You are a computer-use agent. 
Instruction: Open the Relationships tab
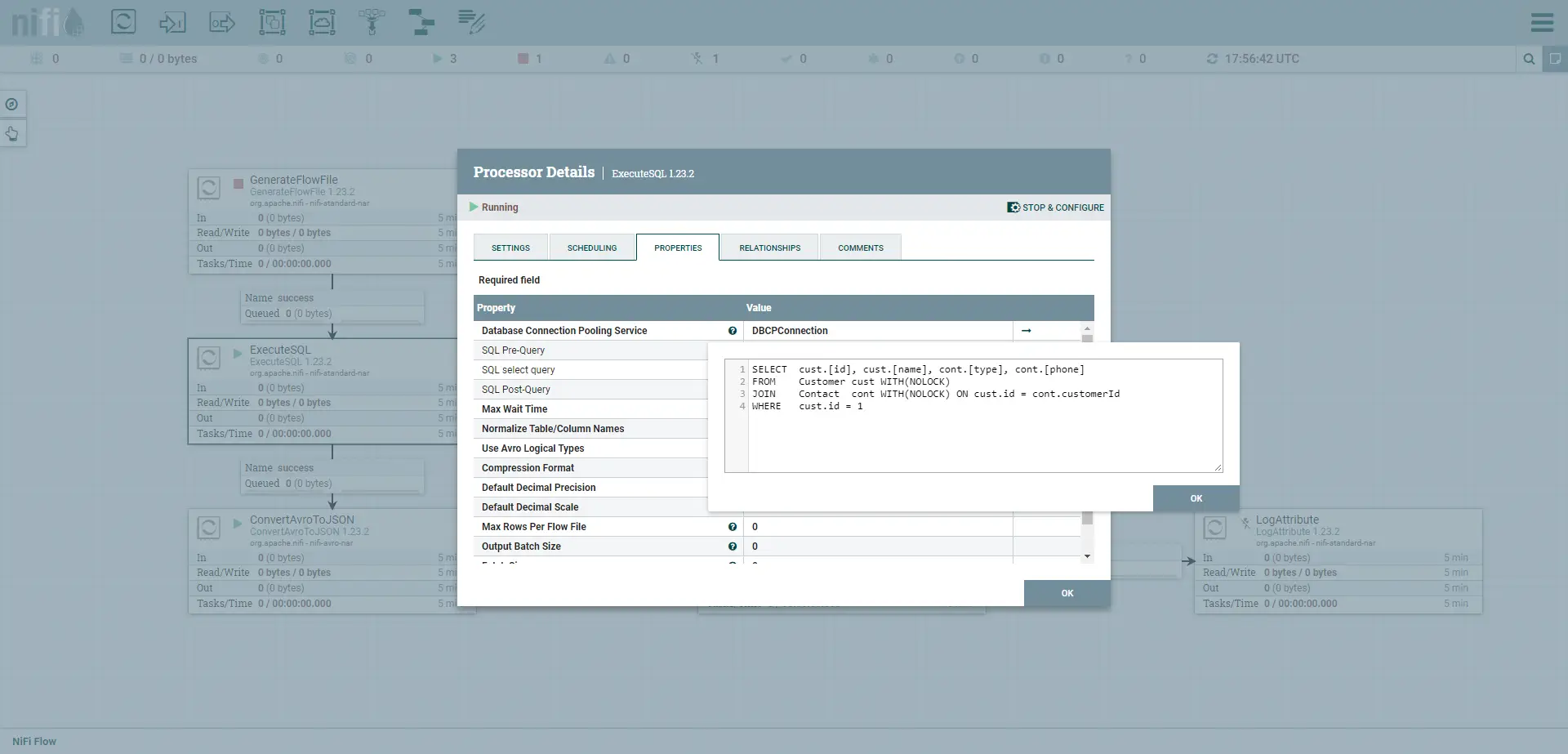click(769, 248)
